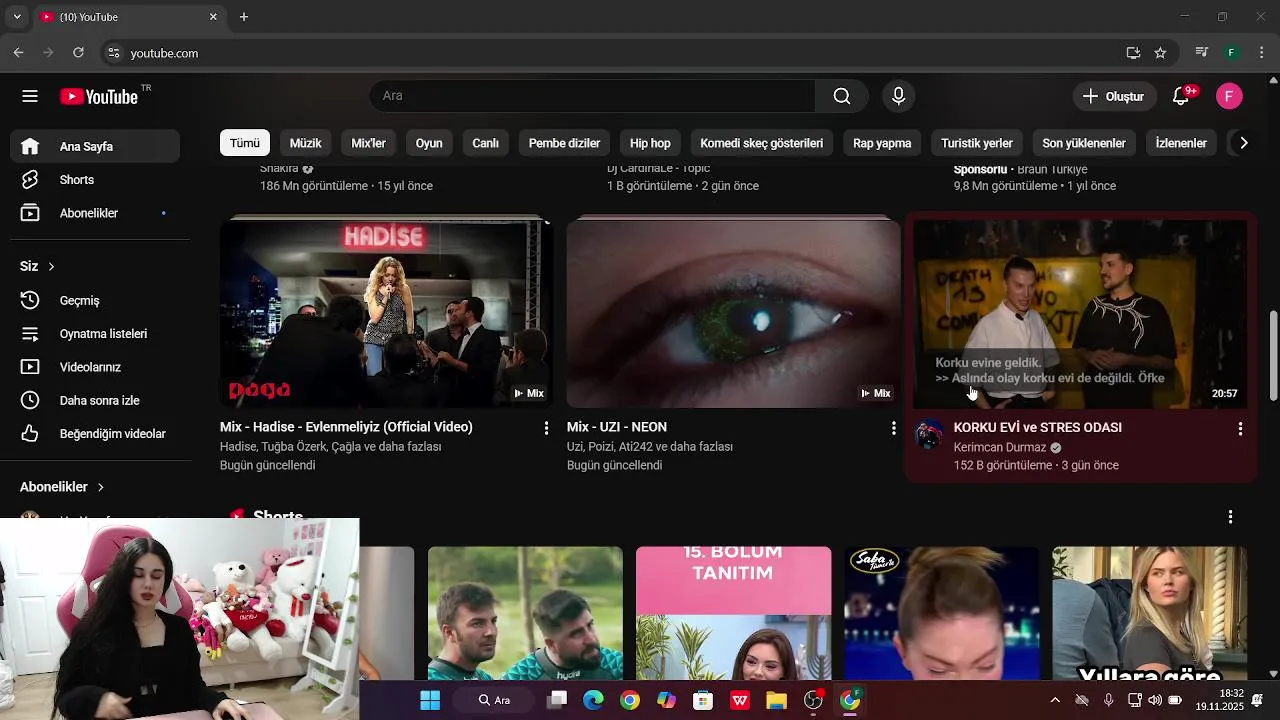Bookmark this page with star icon
Screen dimensions: 1280x720
point(1160,53)
